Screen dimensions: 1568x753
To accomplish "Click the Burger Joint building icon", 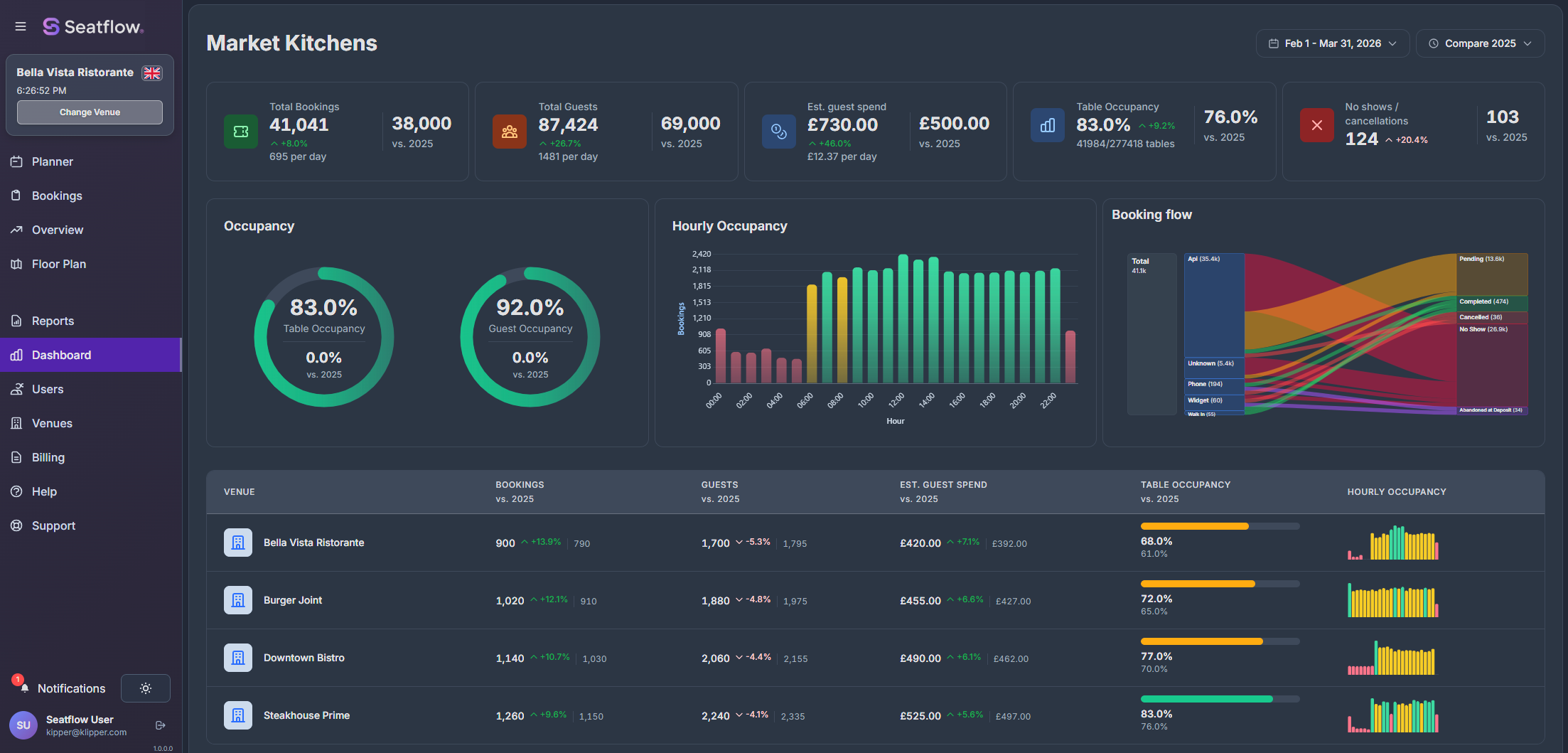I will coord(238,600).
